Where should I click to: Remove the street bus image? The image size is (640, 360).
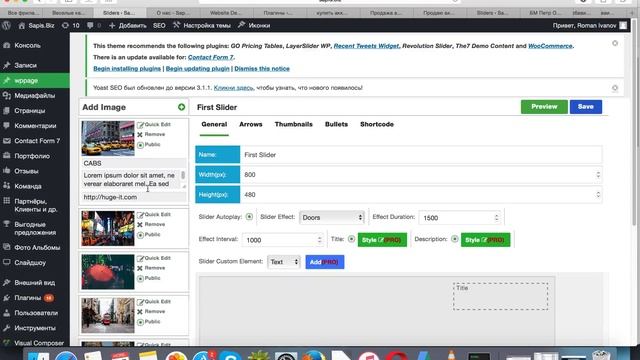pos(151,311)
